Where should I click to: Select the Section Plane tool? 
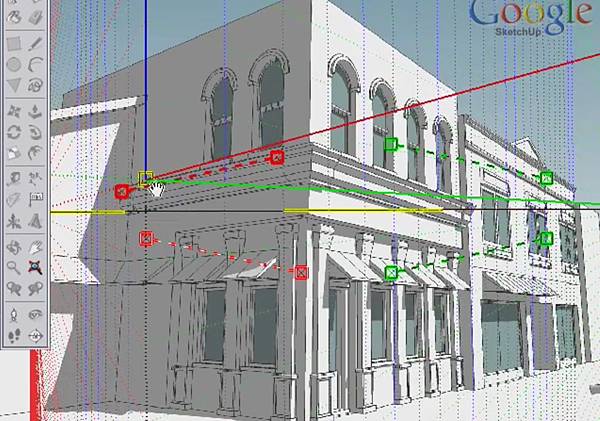(35, 336)
